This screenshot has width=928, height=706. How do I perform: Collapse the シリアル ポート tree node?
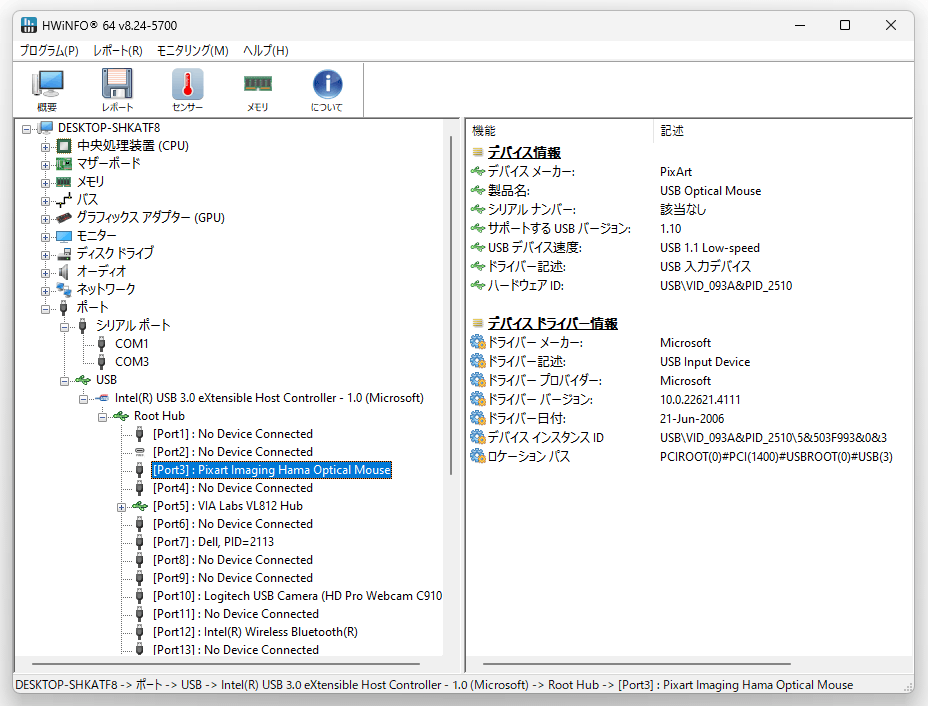pyautogui.click(x=65, y=327)
